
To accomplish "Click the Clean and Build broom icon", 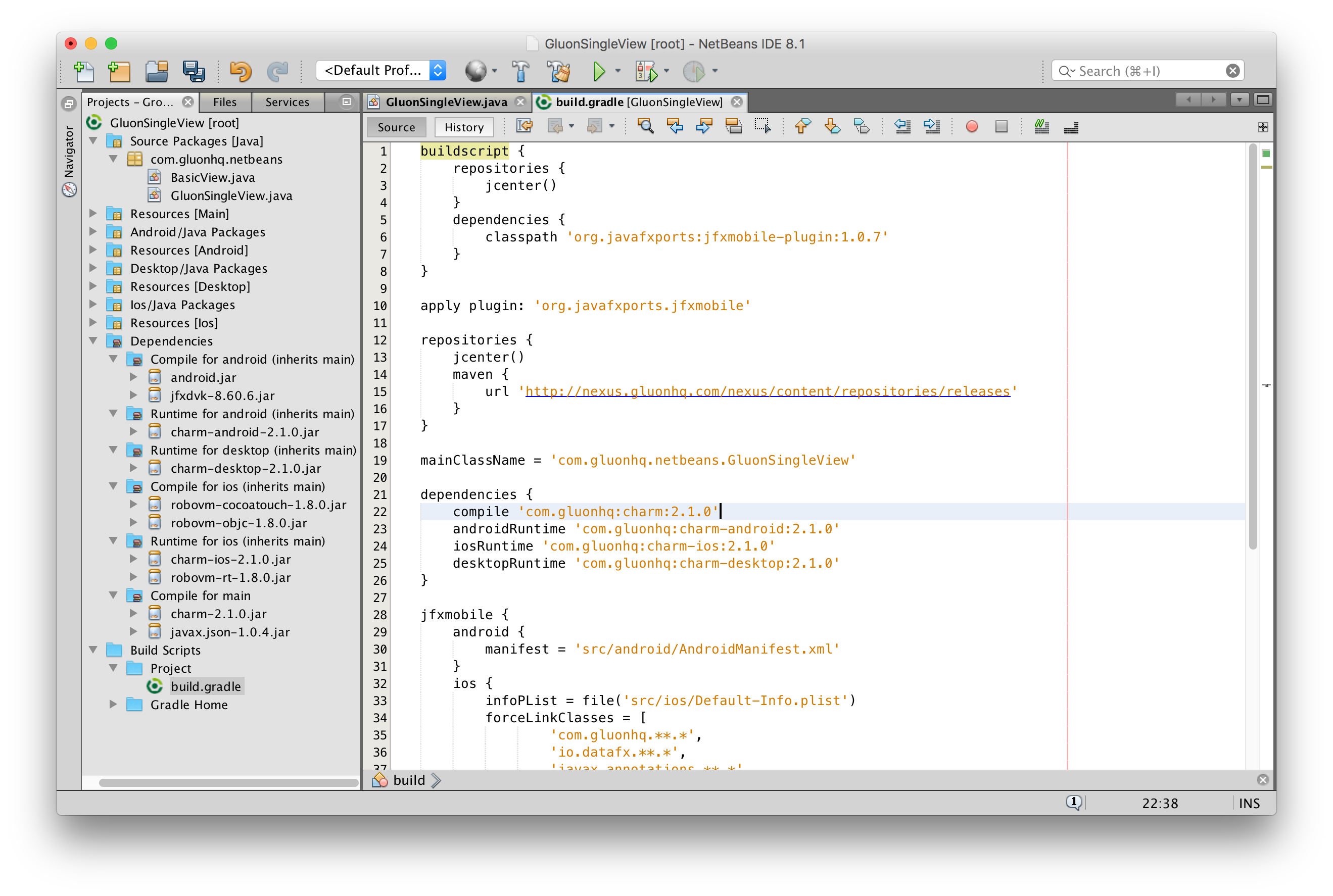I will pos(558,71).
